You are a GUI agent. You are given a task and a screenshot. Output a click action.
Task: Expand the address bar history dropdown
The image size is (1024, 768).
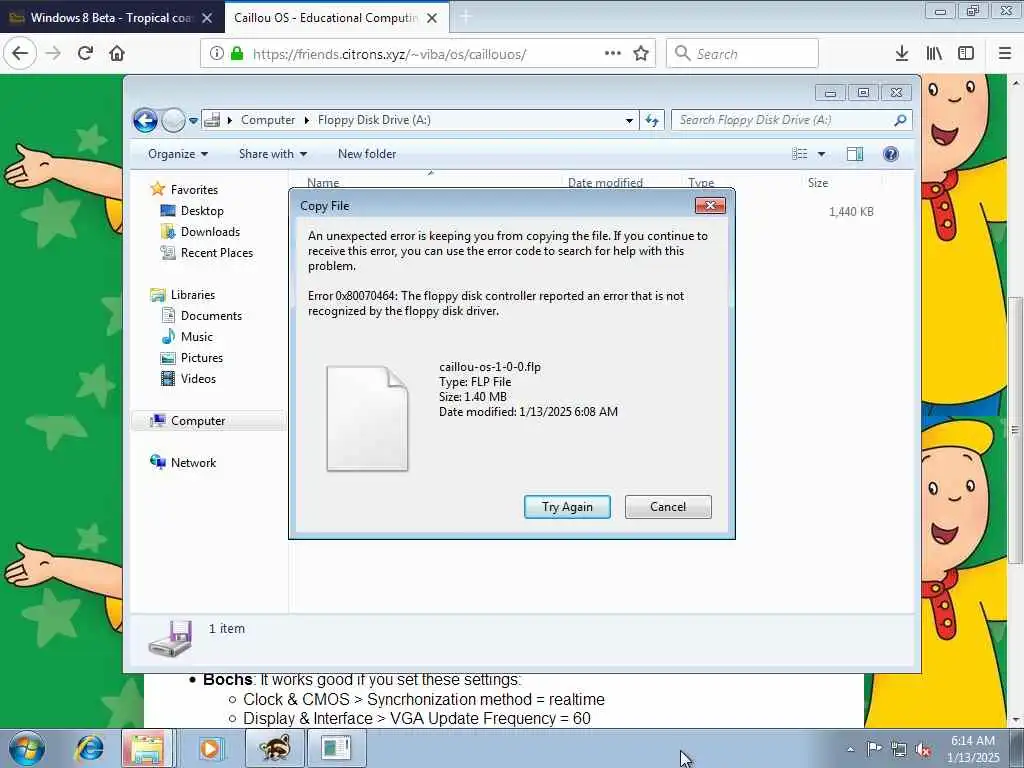[x=629, y=120]
